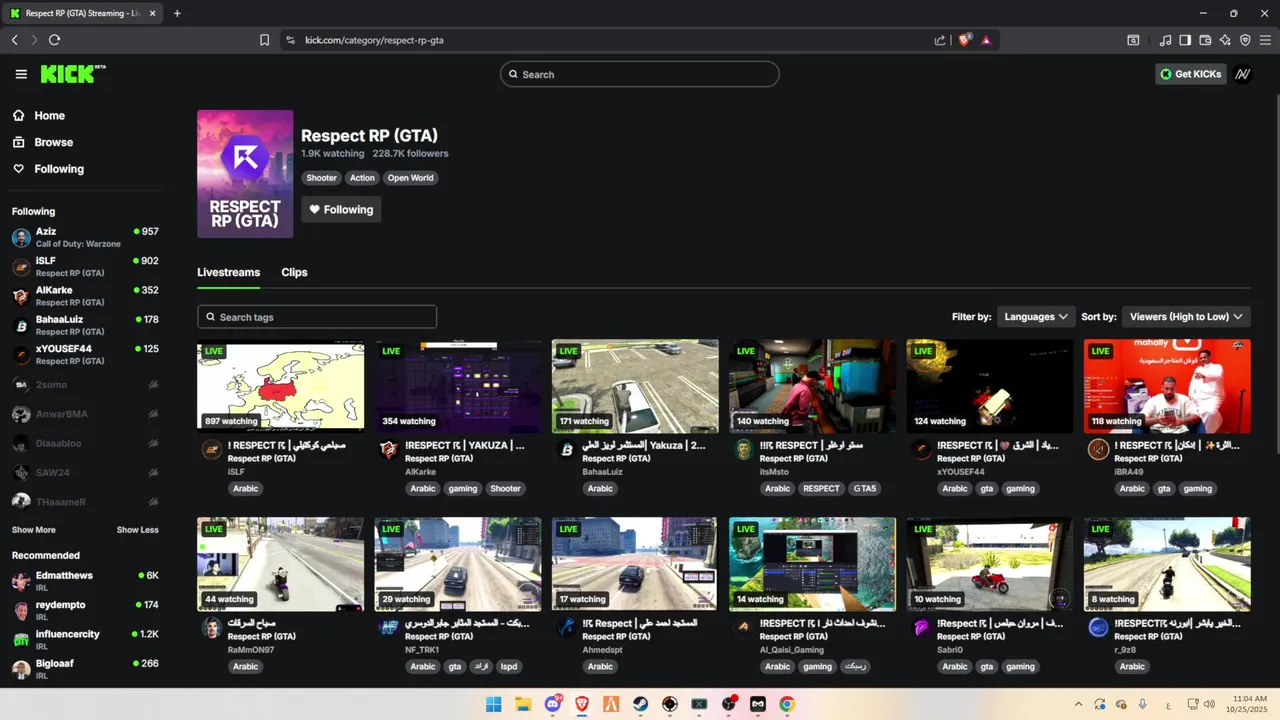This screenshot has height=720, width=1280.
Task: Click the lspd tag under NF_TRK1 stream
Action: (509, 667)
